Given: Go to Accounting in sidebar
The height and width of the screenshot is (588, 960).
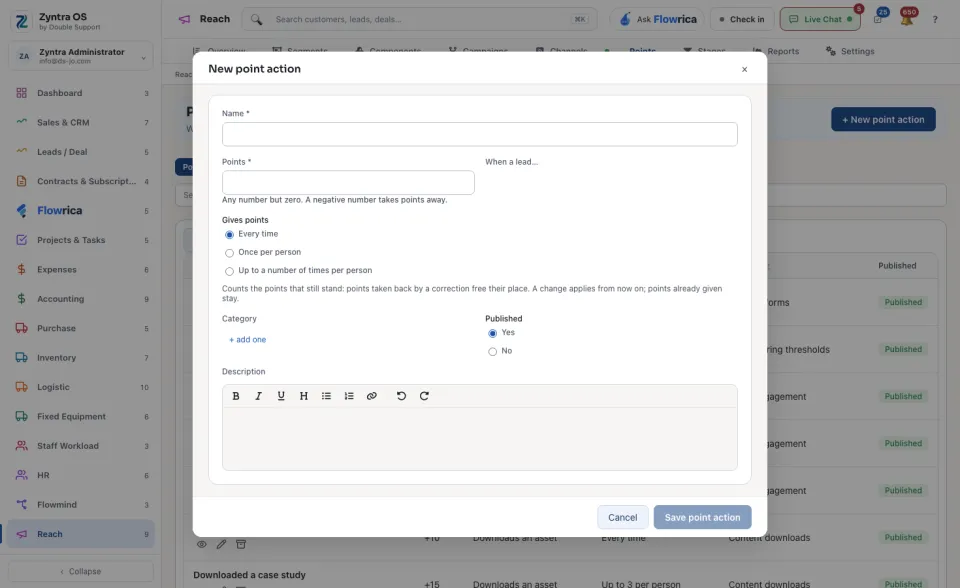Looking at the screenshot, I should pos(81,299).
